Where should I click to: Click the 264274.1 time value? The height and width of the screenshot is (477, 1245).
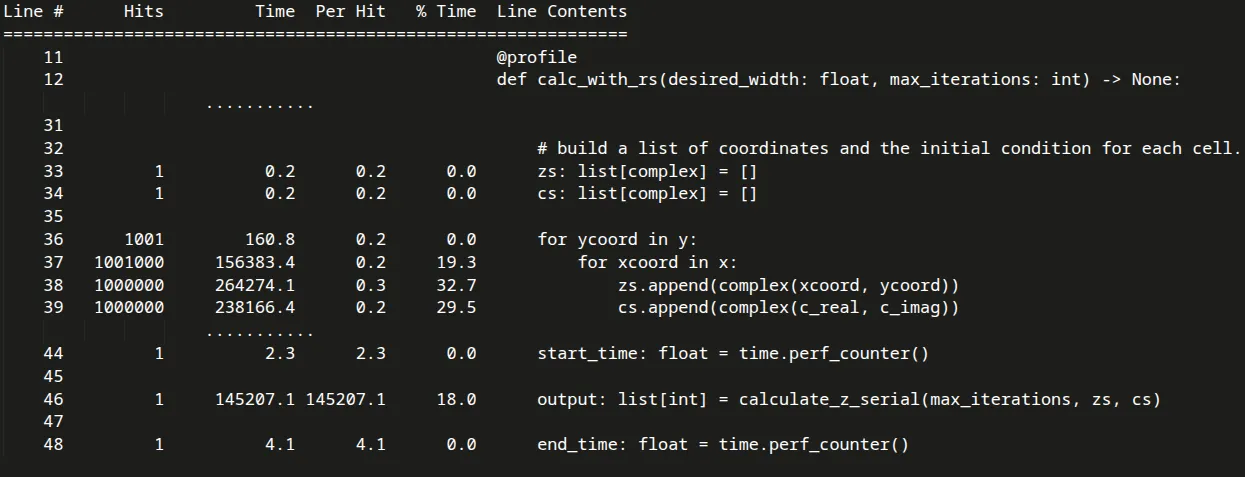(x=255, y=285)
